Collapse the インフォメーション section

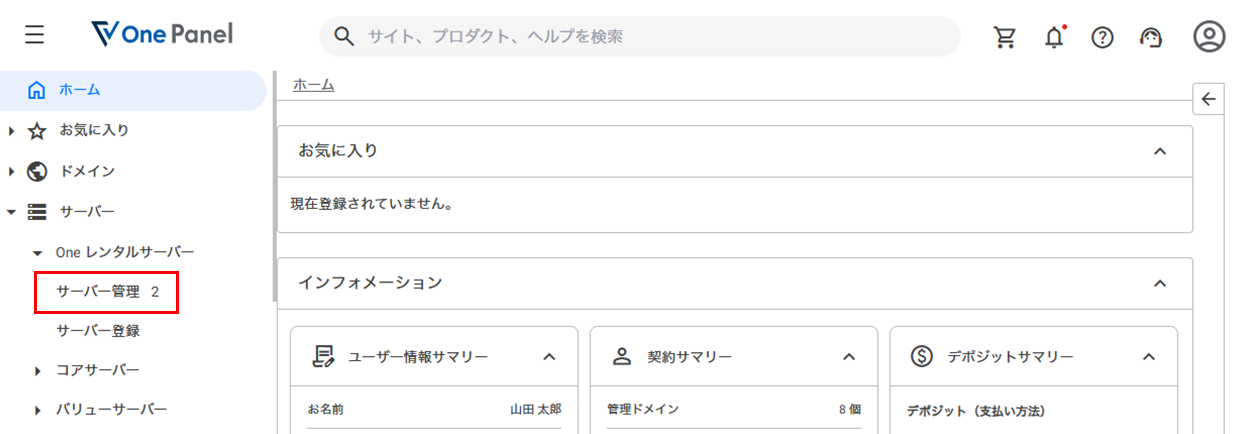click(1160, 283)
